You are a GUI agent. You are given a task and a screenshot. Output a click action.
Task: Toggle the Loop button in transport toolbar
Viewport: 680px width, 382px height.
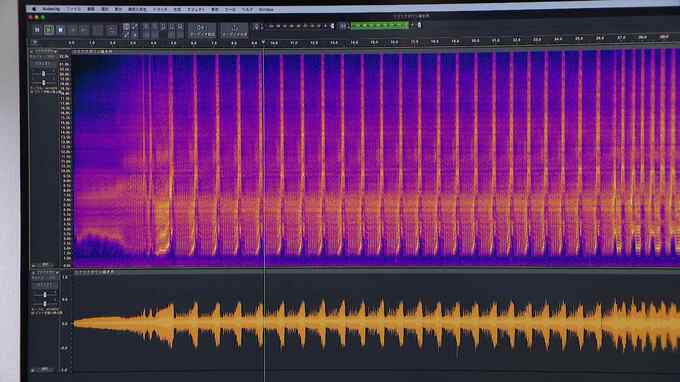coord(111,29)
